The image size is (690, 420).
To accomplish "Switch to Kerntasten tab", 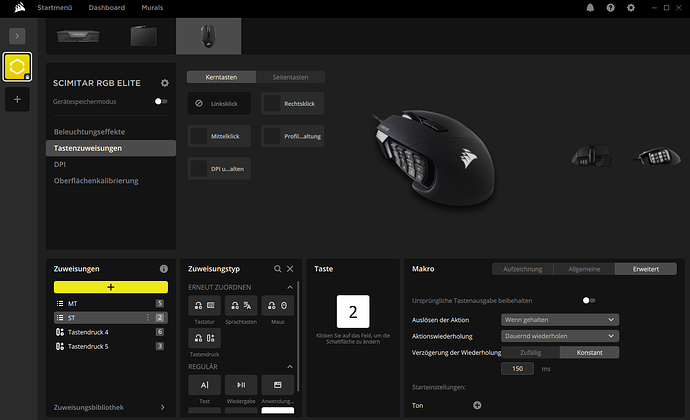I will click(221, 77).
